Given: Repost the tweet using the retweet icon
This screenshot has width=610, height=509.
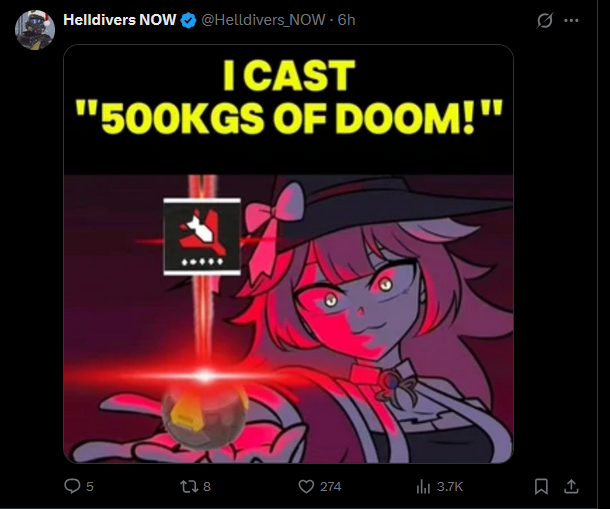Looking at the screenshot, I should pyautogui.click(x=189, y=486).
